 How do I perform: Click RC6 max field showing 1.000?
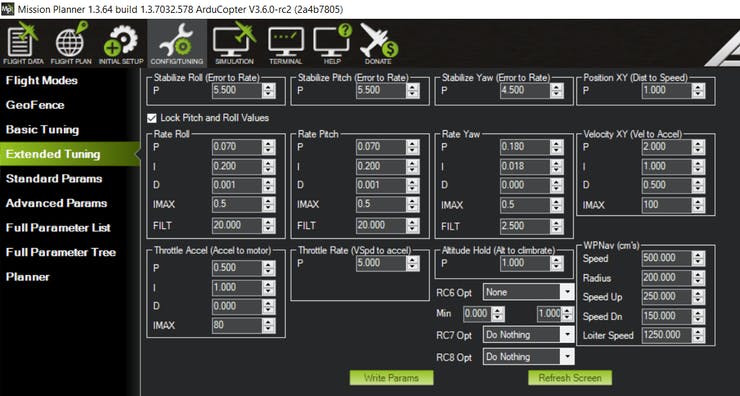point(549,313)
